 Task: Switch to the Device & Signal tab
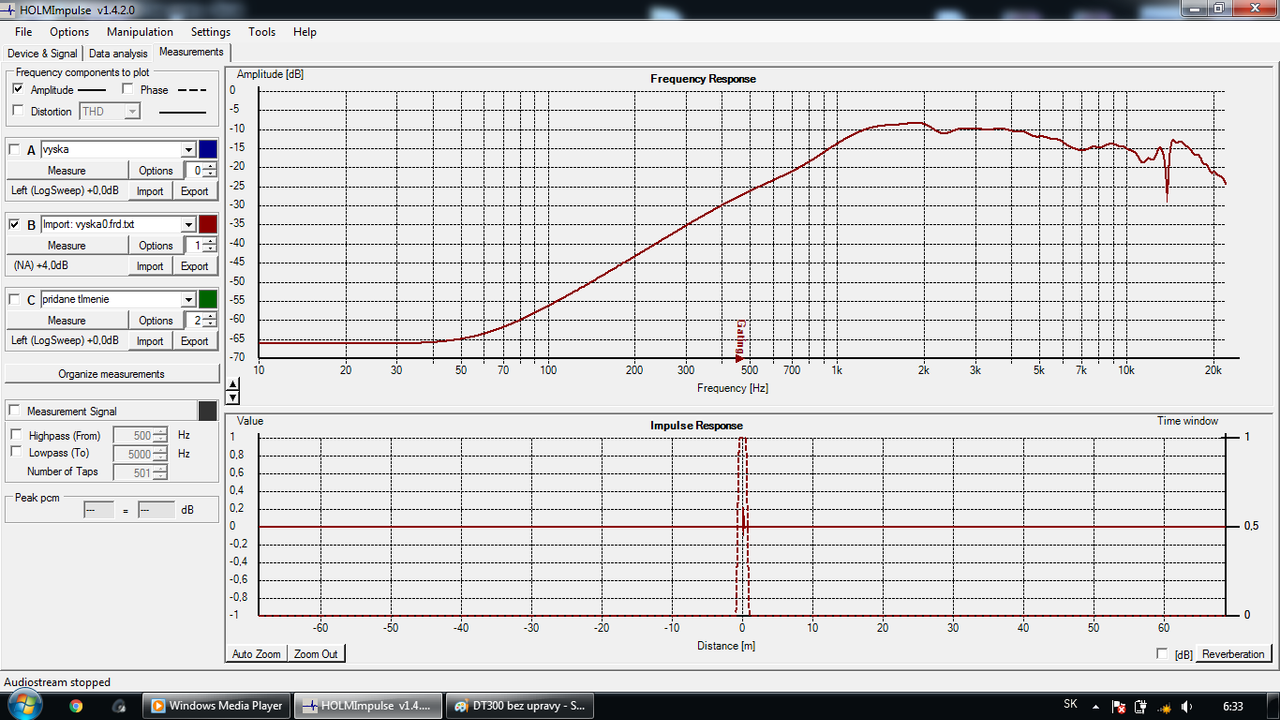[42, 53]
